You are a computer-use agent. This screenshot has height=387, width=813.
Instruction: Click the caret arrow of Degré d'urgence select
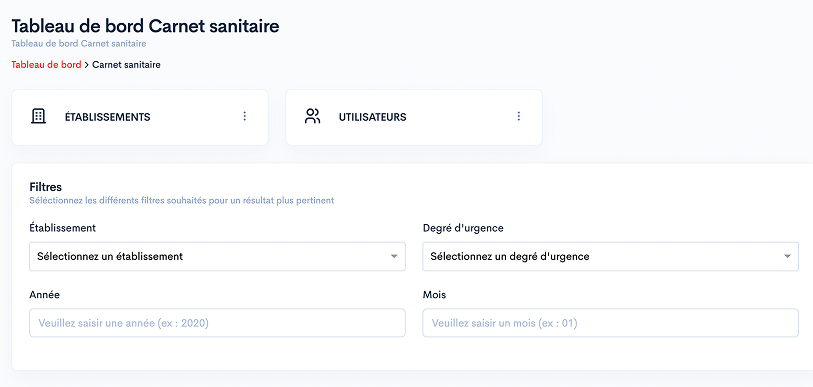click(788, 256)
